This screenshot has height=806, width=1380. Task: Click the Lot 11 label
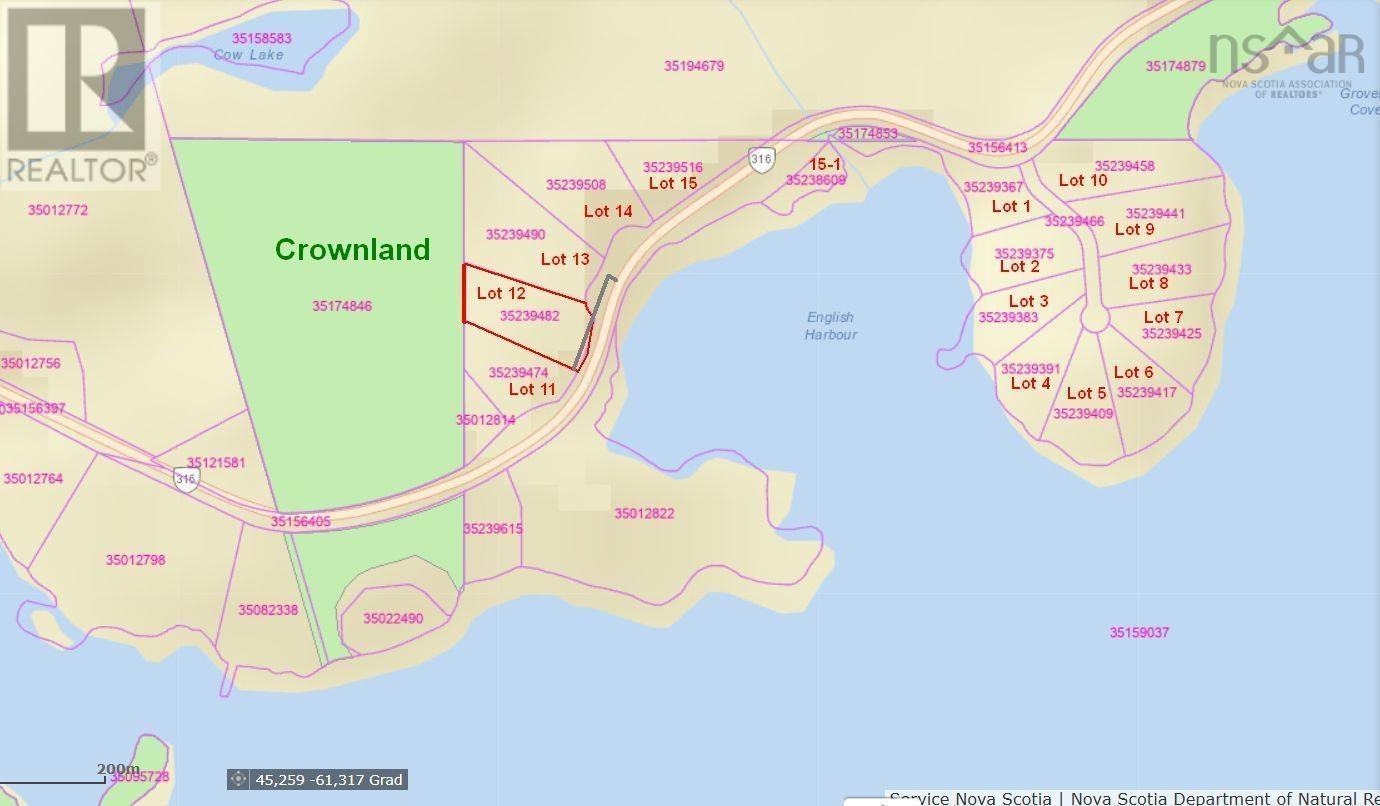532,390
